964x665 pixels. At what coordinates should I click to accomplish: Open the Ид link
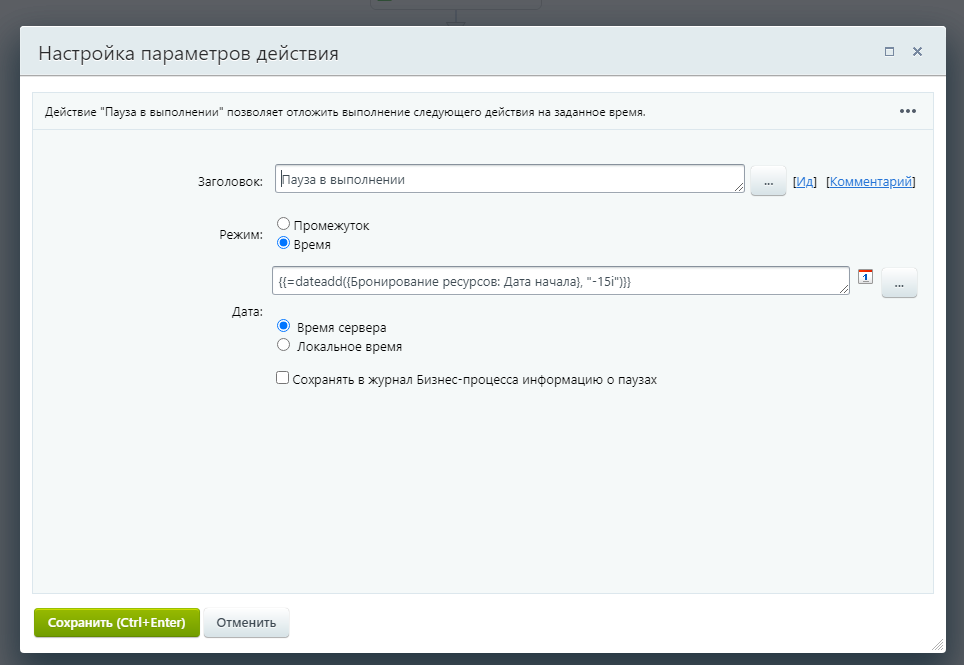coord(804,182)
